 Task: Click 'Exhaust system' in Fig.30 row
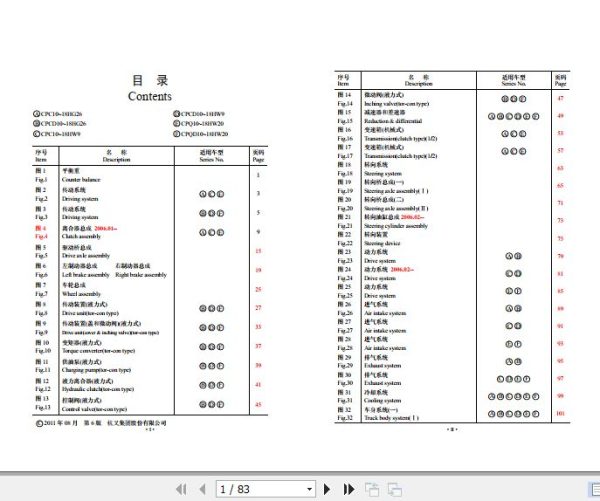[x=383, y=383]
